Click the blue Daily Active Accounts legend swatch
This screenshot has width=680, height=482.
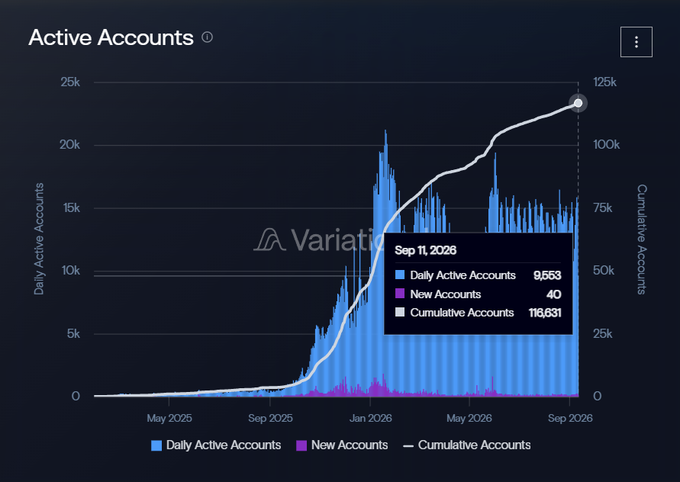click(x=156, y=446)
